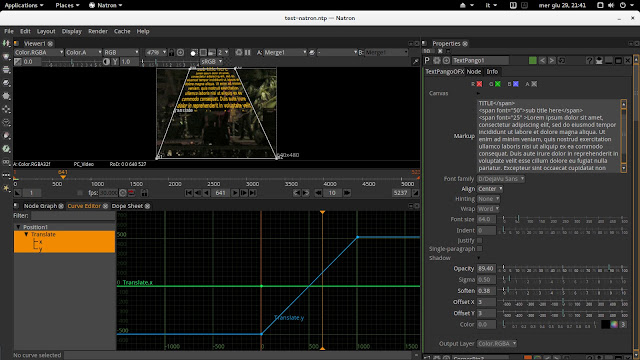Expand the Canvas group arrow
The width and height of the screenshot is (640, 360).
click(x=478, y=93)
